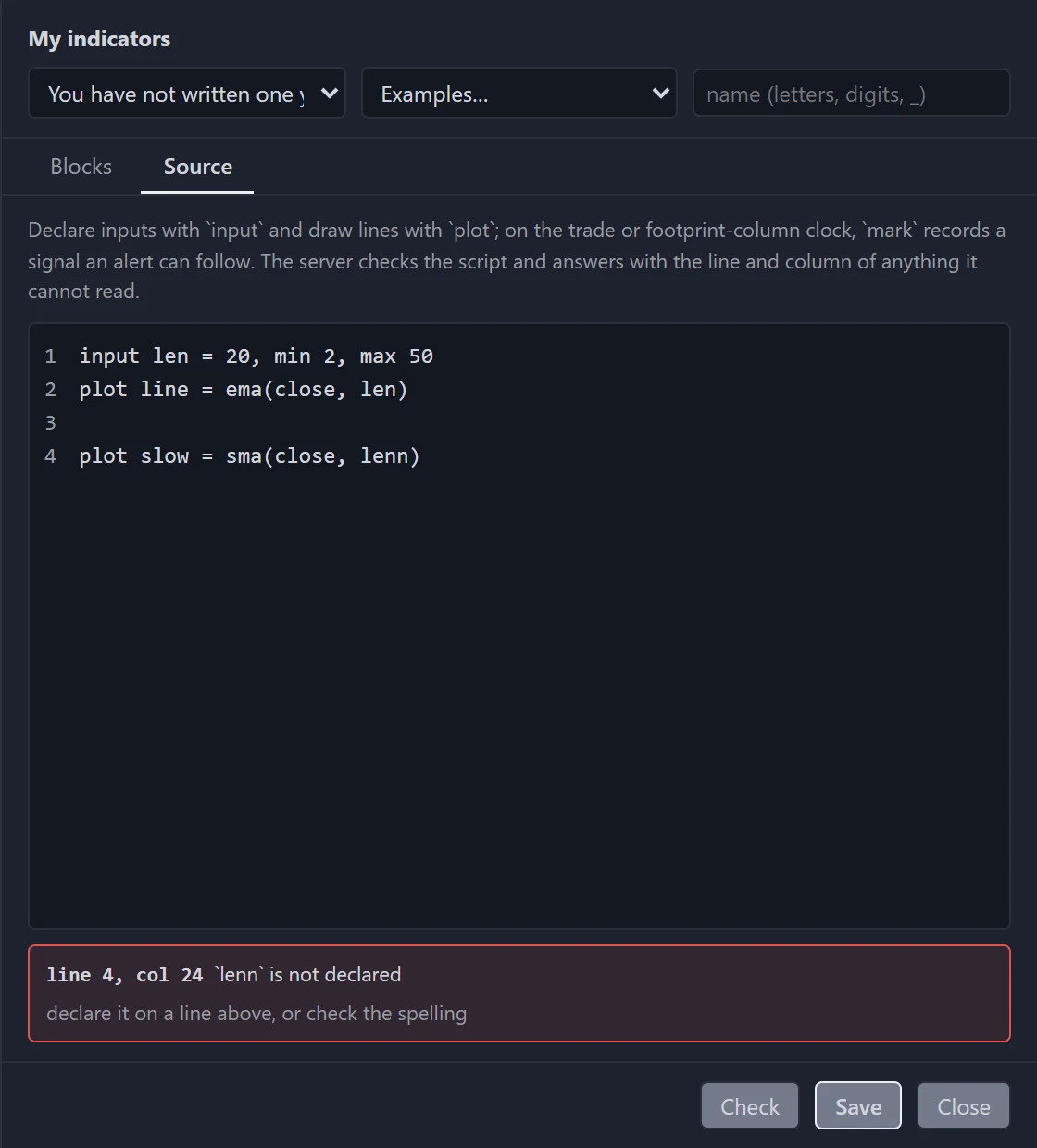The height and width of the screenshot is (1148, 1037).
Task: Click the empty line number 3
Action: [51, 423]
